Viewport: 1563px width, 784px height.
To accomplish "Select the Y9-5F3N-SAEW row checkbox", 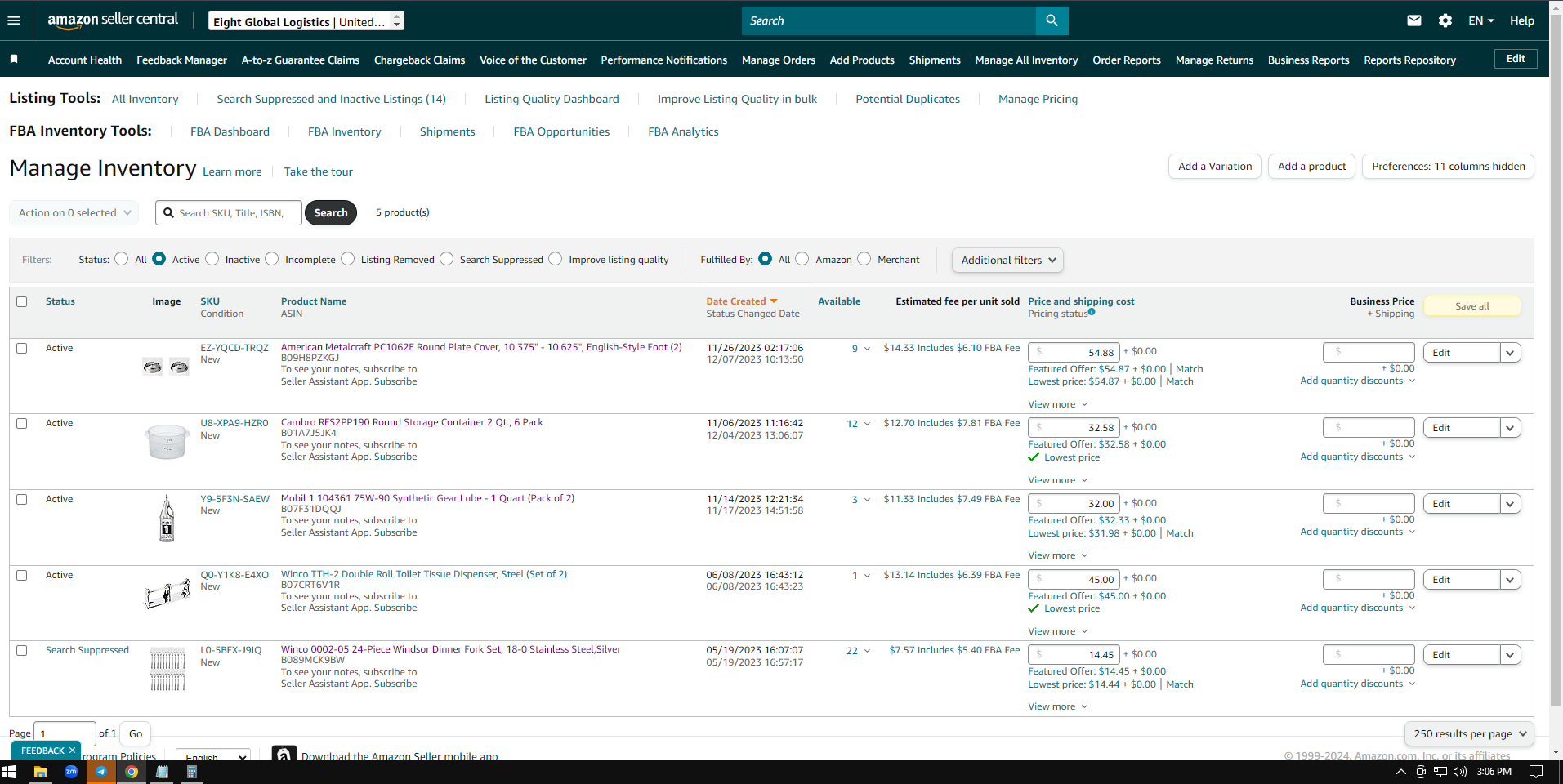I will pyautogui.click(x=22, y=499).
